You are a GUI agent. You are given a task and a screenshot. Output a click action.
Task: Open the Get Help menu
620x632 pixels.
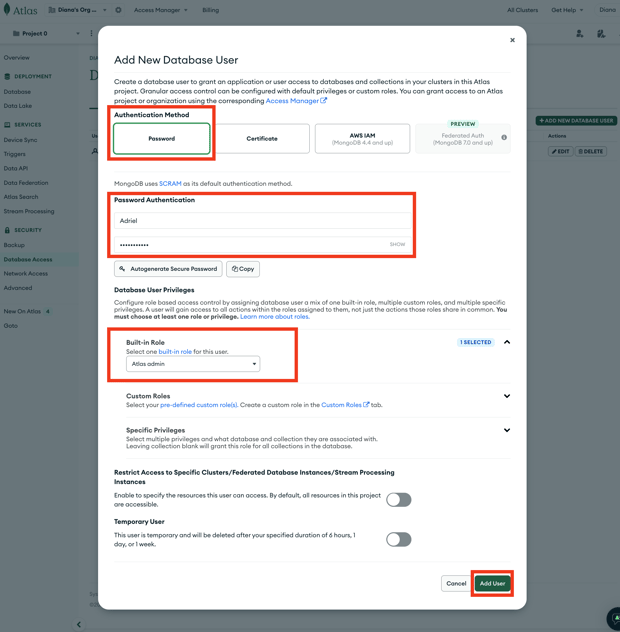567,10
